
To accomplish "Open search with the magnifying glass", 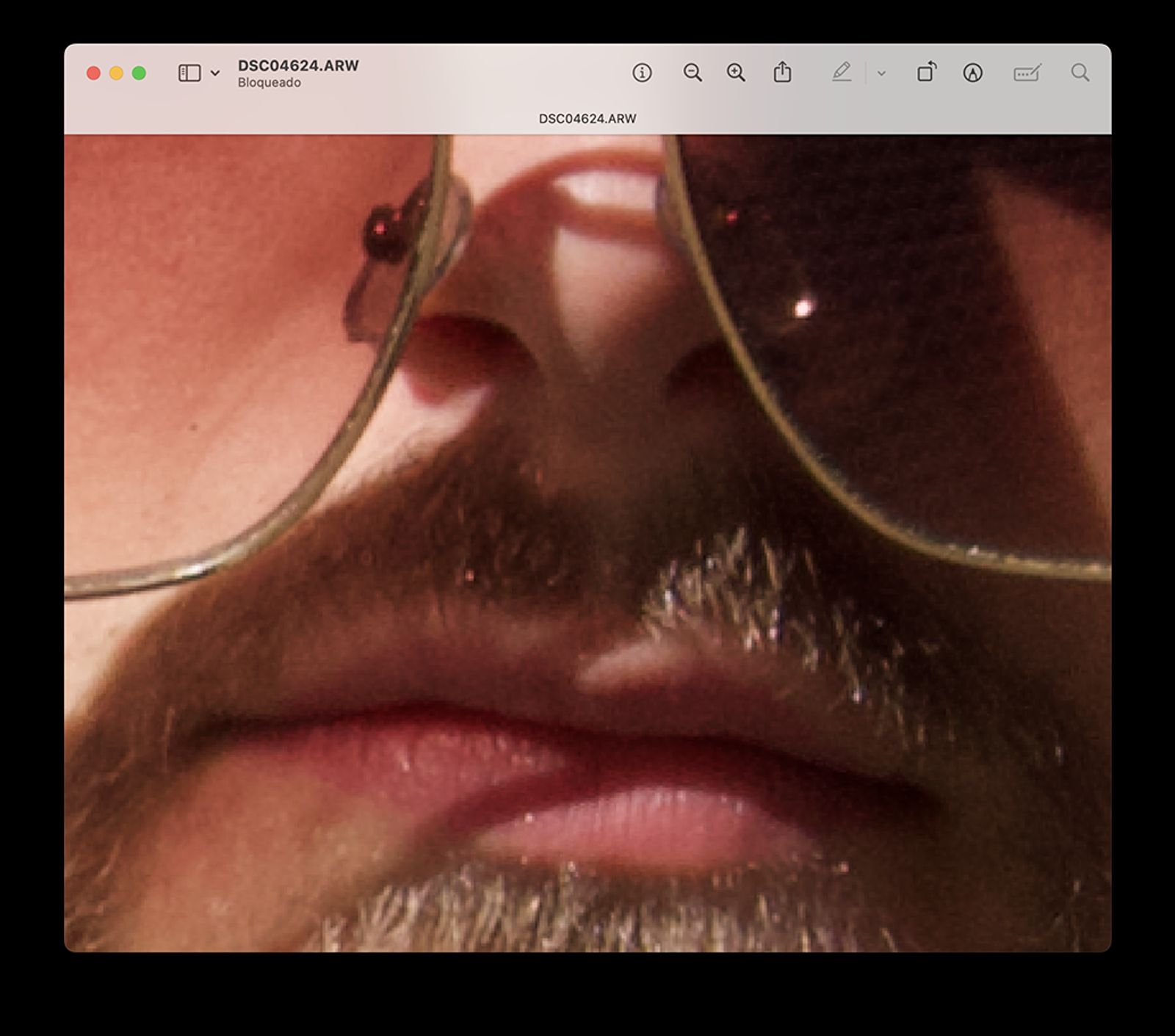I will point(1080,73).
